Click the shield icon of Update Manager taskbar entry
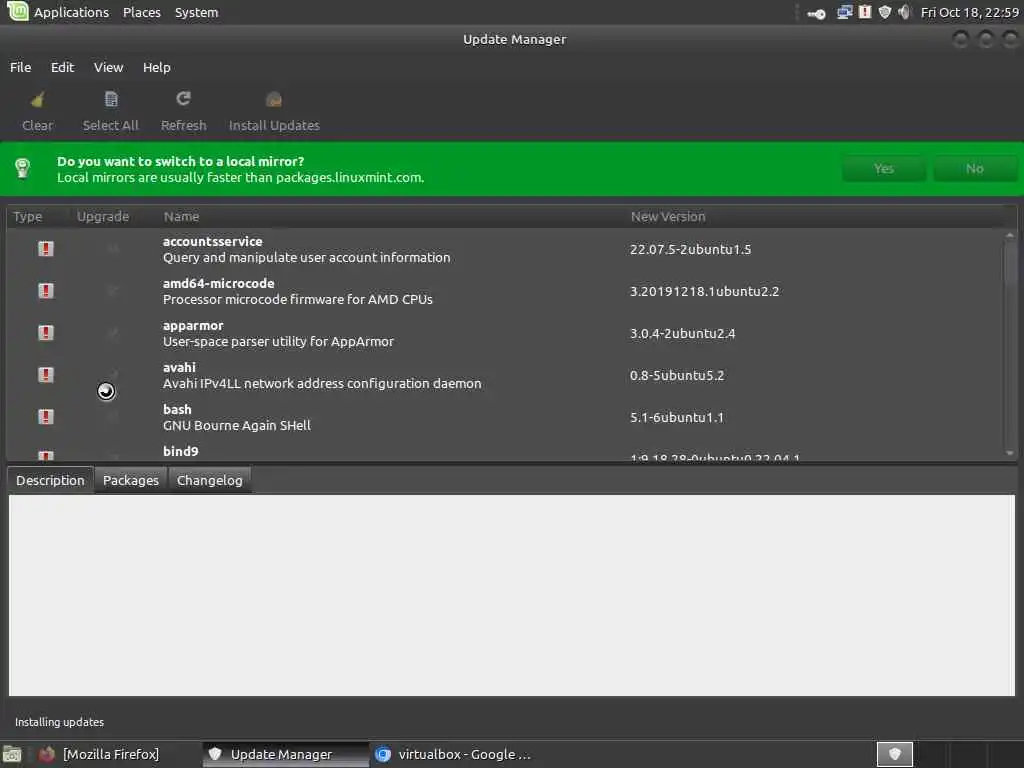 (215, 754)
